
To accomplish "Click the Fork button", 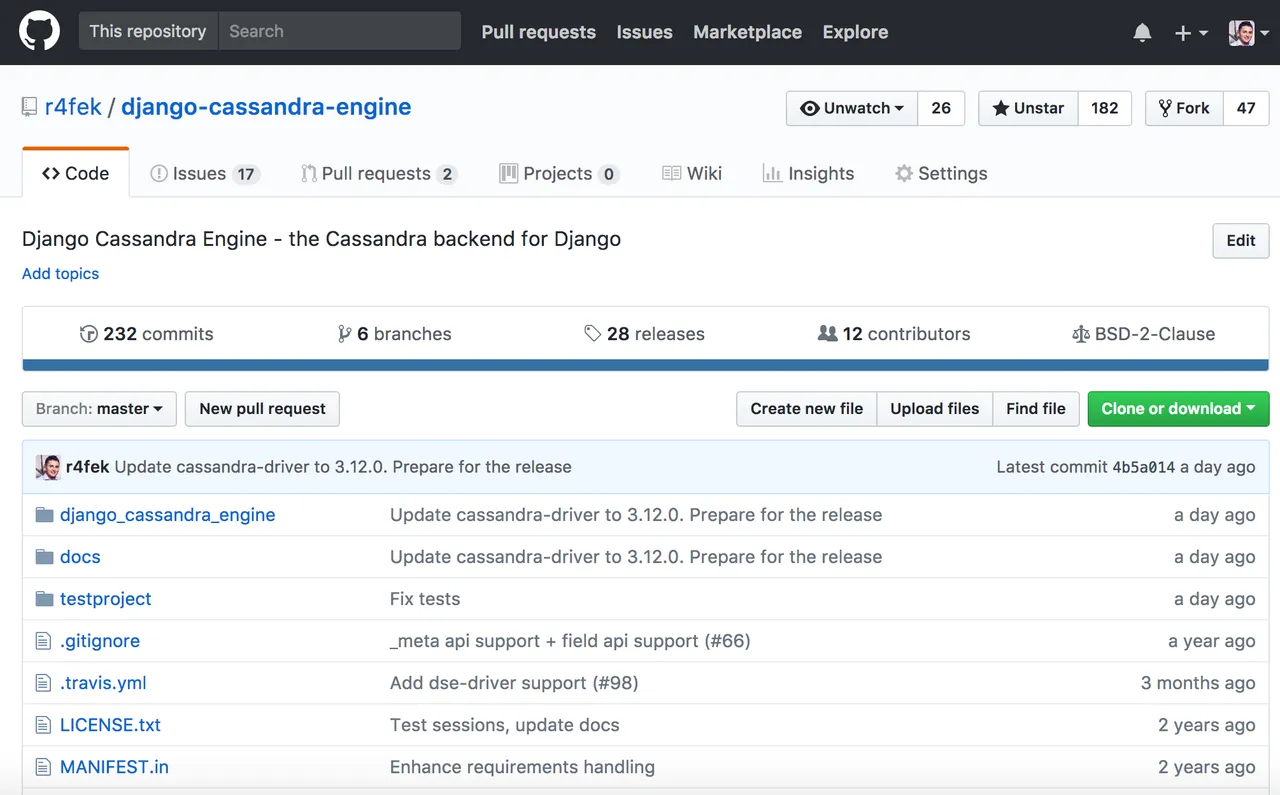I will [1184, 108].
